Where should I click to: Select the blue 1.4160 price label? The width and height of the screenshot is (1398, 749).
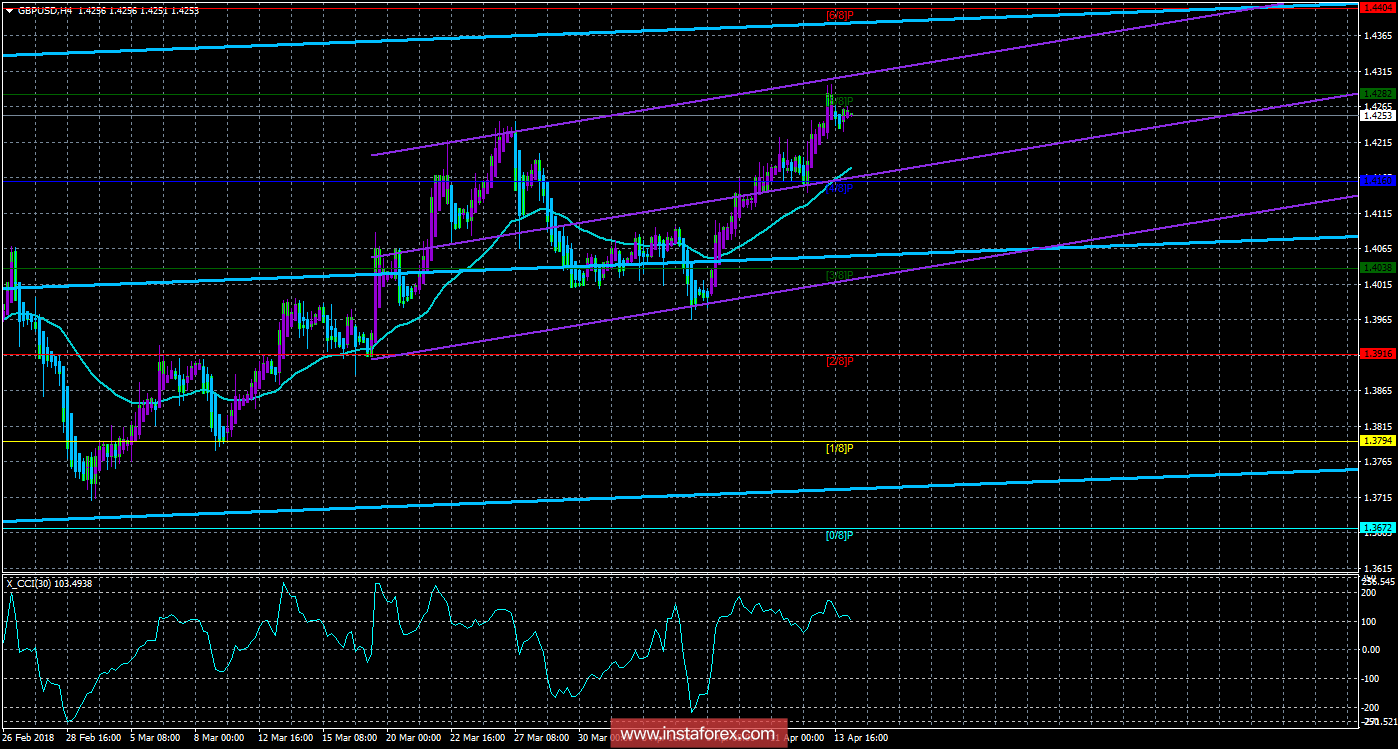pyautogui.click(x=1377, y=181)
